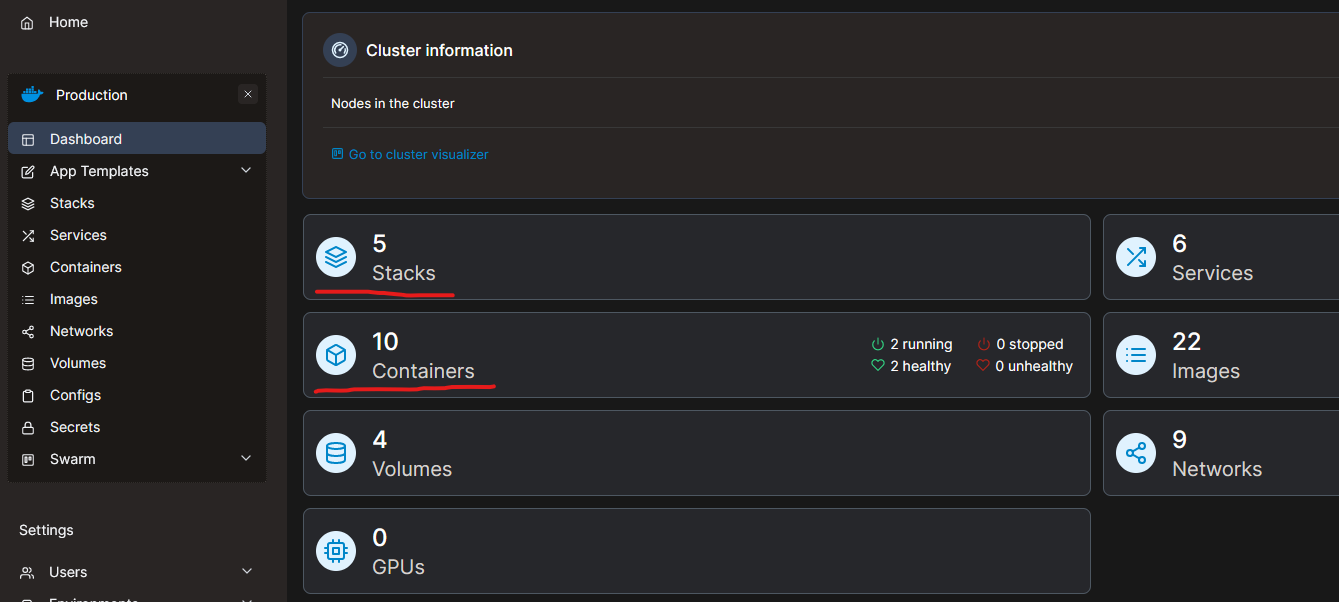Screen dimensions: 1339x602
Task: Select Services in the sidebar
Action: click(77, 235)
